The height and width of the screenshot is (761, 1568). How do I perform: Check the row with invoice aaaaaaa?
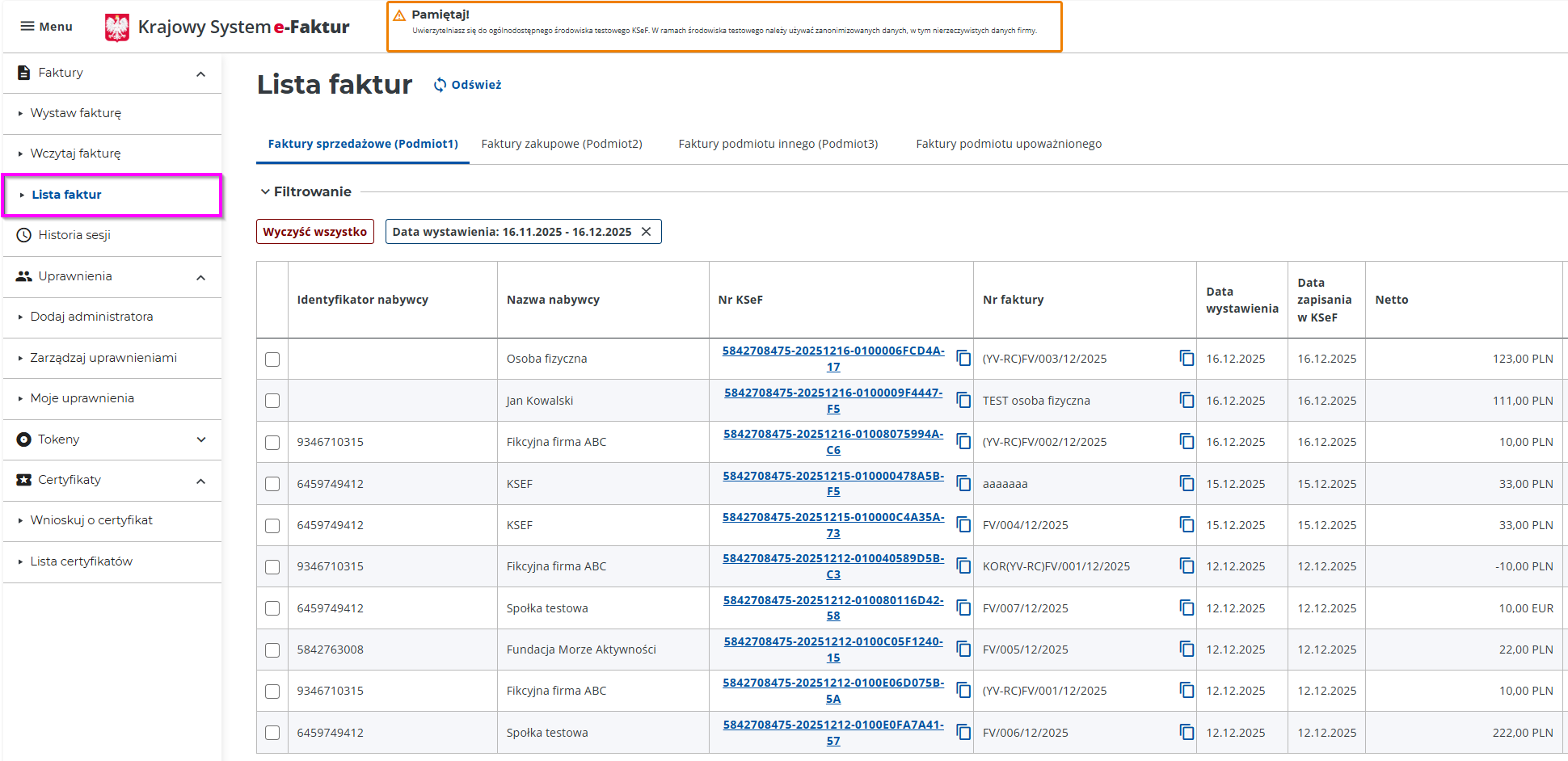pos(272,484)
